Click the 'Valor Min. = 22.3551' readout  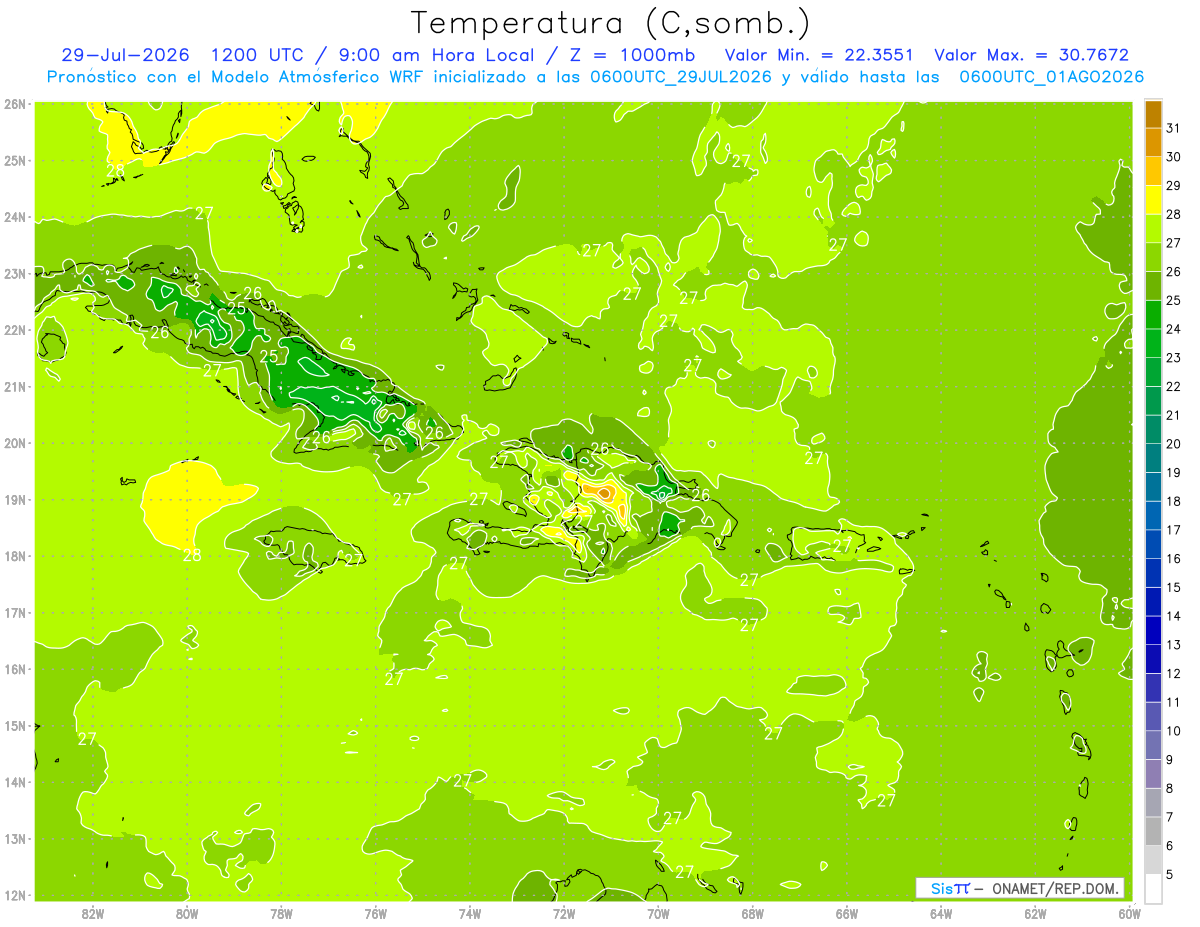pyautogui.click(x=819, y=55)
